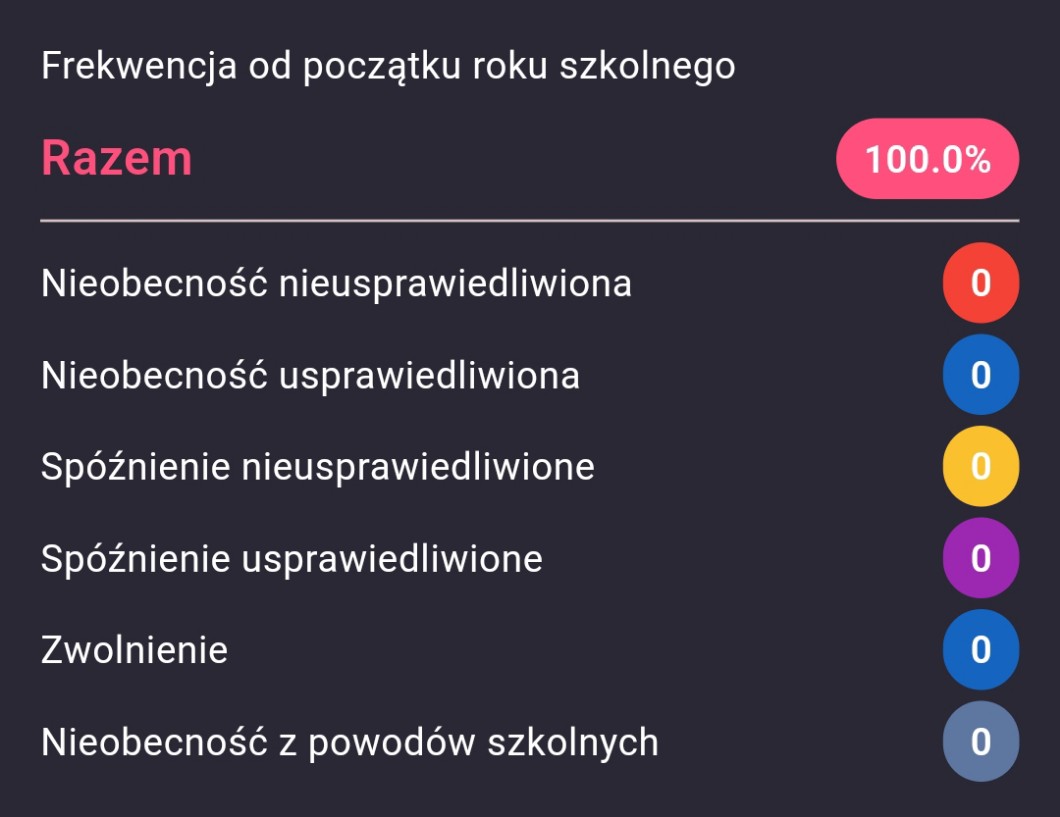The width and height of the screenshot is (1060, 817).
Task: Click the purple excused lateness count badge
Action: pos(980,558)
